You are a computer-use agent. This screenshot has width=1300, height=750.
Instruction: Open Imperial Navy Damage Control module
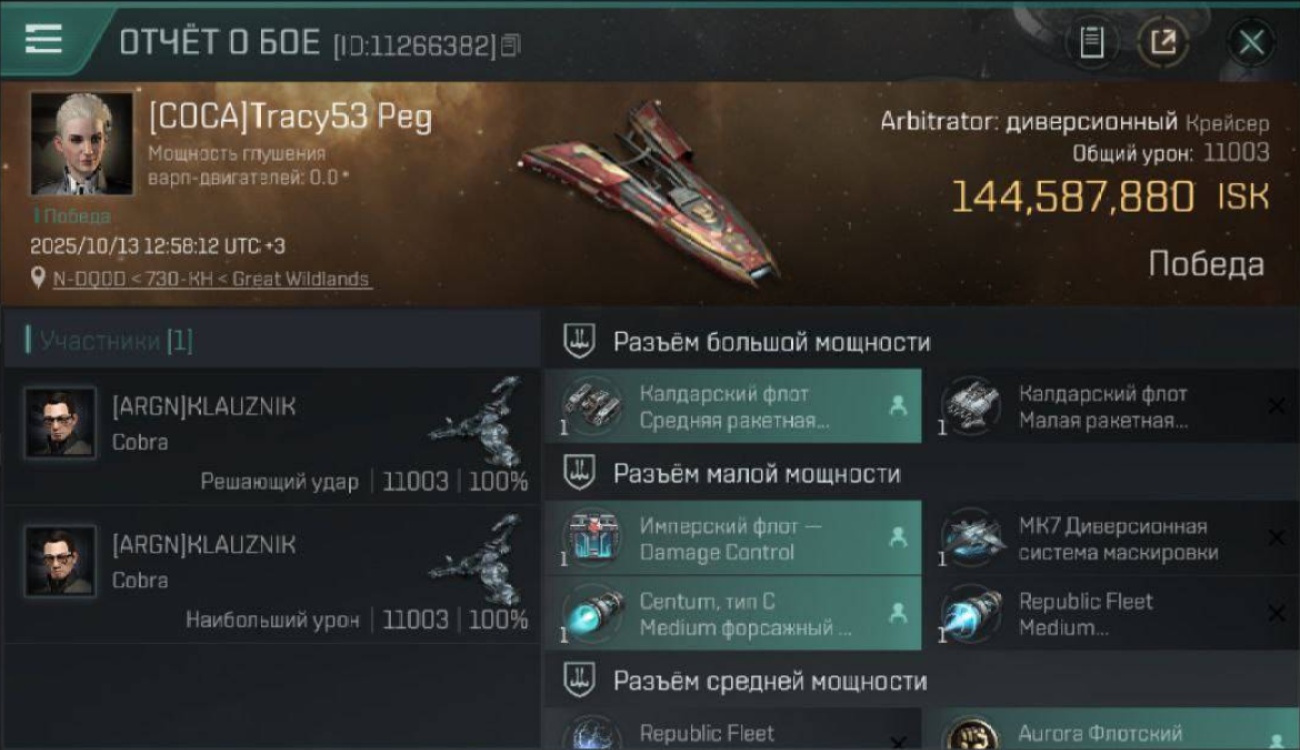point(733,539)
